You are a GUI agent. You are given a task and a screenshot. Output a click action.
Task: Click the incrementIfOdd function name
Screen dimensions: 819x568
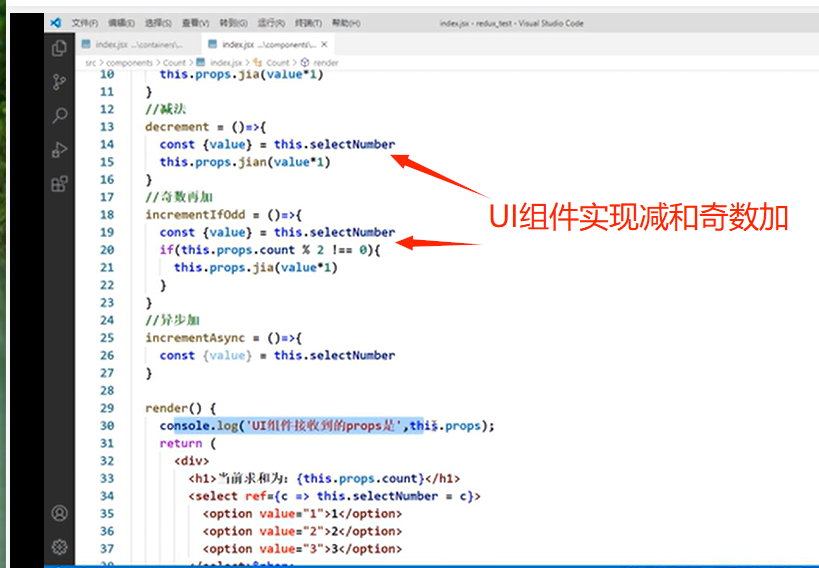[x=195, y=215]
